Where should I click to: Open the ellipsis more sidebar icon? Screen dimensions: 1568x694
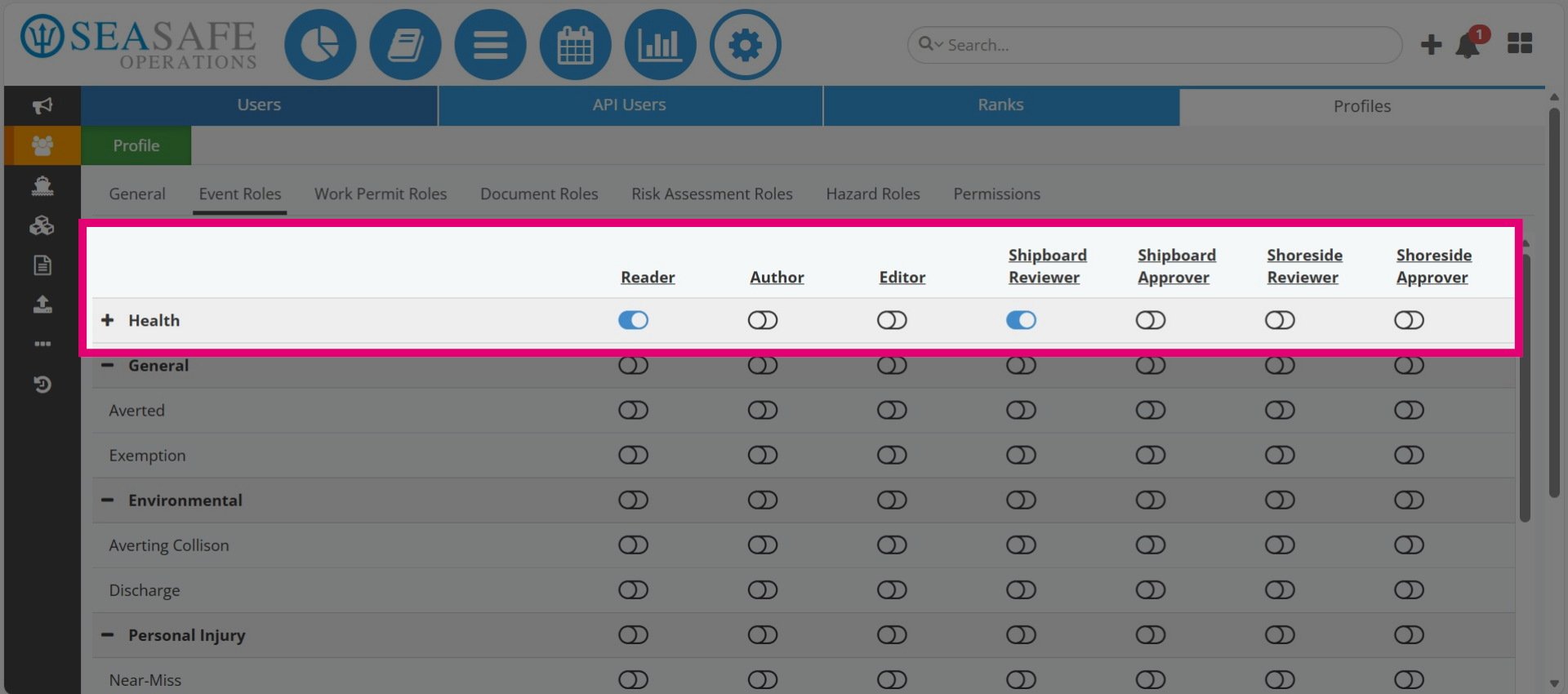pyautogui.click(x=42, y=344)
